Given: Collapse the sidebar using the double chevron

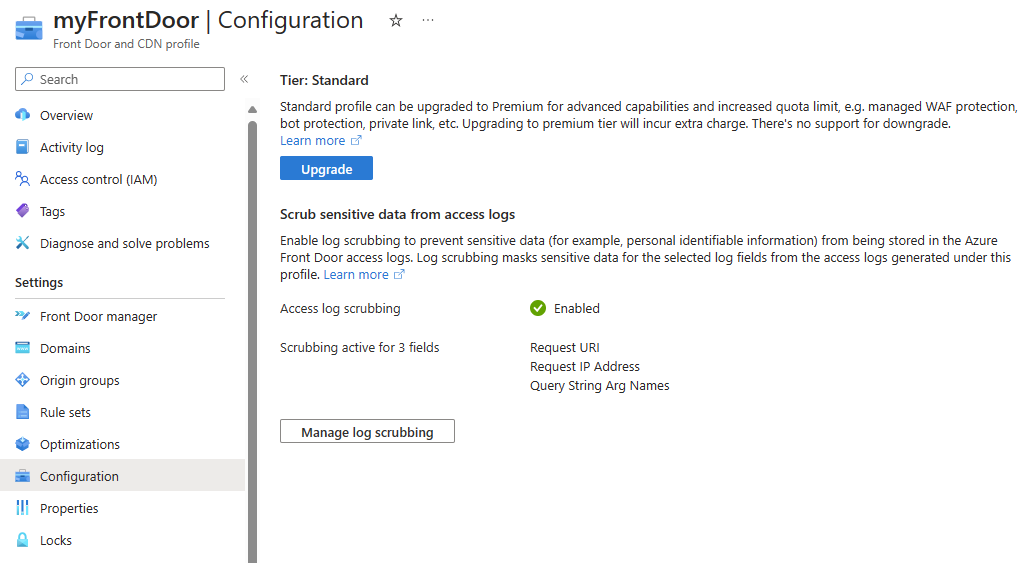Looking at the screenshot, I should [x=244, y=79].
